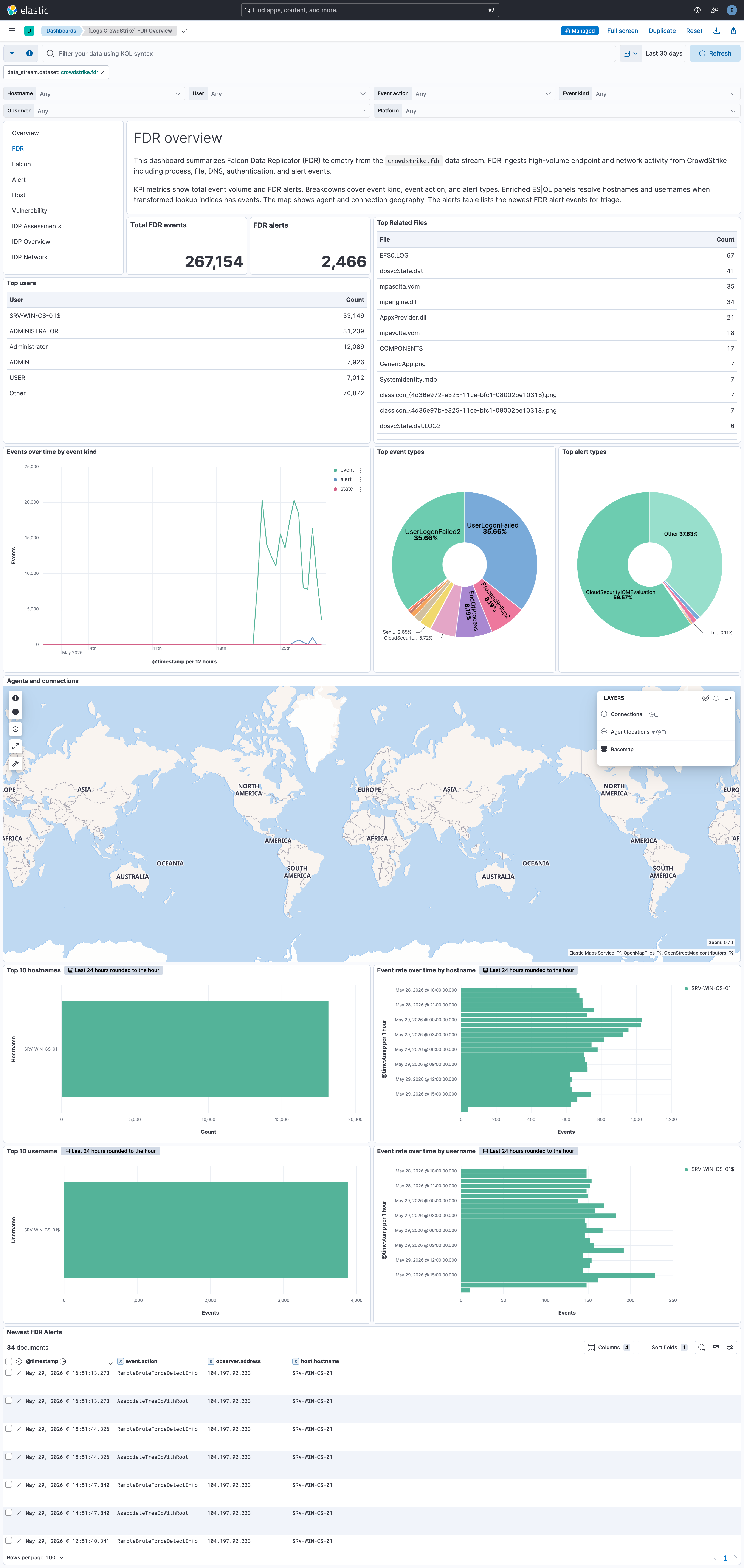Open alert legend options menu
744x1568 pixels.
(361, 480)
